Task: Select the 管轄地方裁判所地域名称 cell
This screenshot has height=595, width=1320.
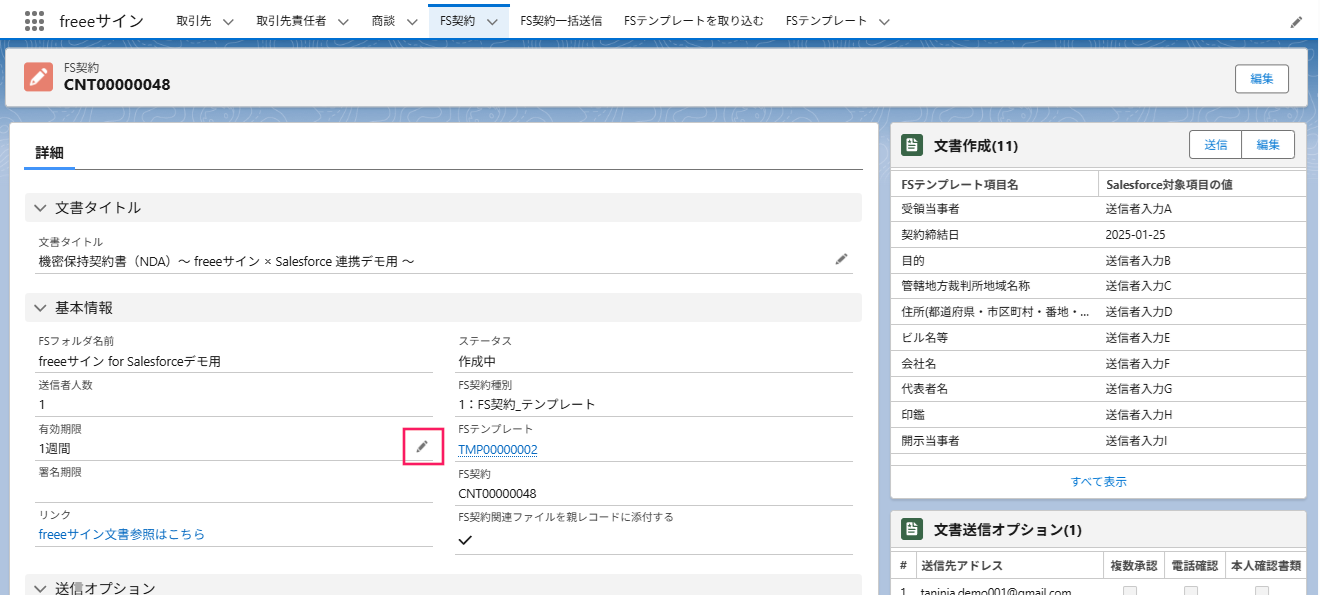Action: [x=965, y=286]
